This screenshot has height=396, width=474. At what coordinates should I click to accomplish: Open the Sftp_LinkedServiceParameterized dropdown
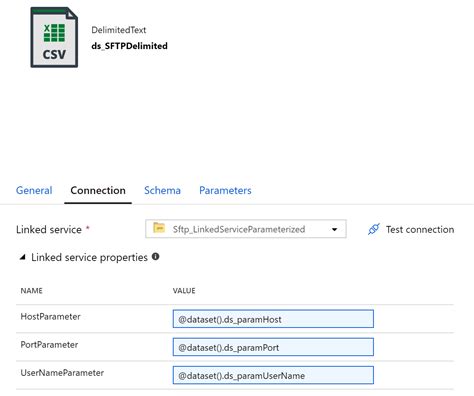click(246, 229)
